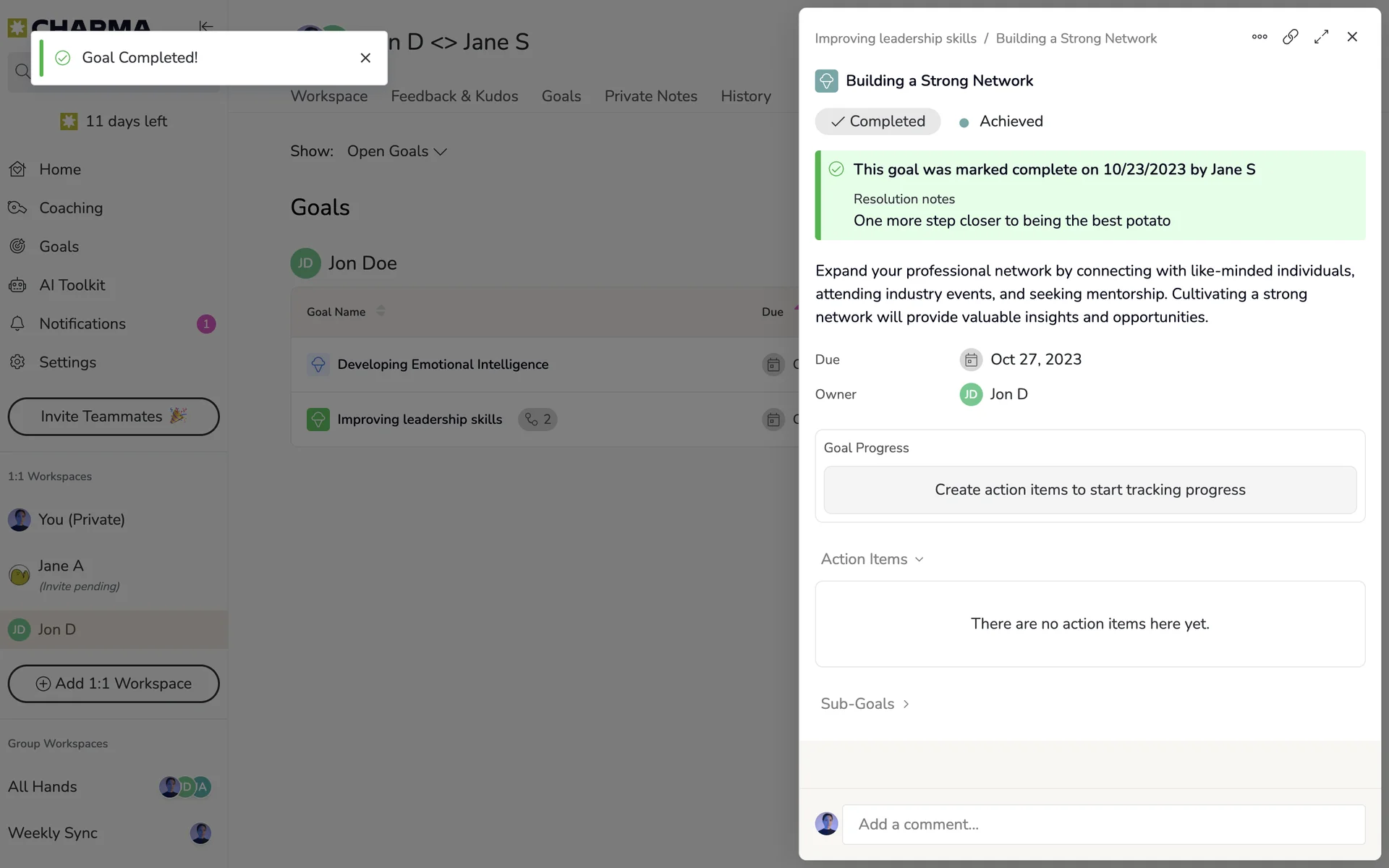Screen dimensions: 1389x868
Task: Click Invite Teammates button
Action: click(114, 417)
